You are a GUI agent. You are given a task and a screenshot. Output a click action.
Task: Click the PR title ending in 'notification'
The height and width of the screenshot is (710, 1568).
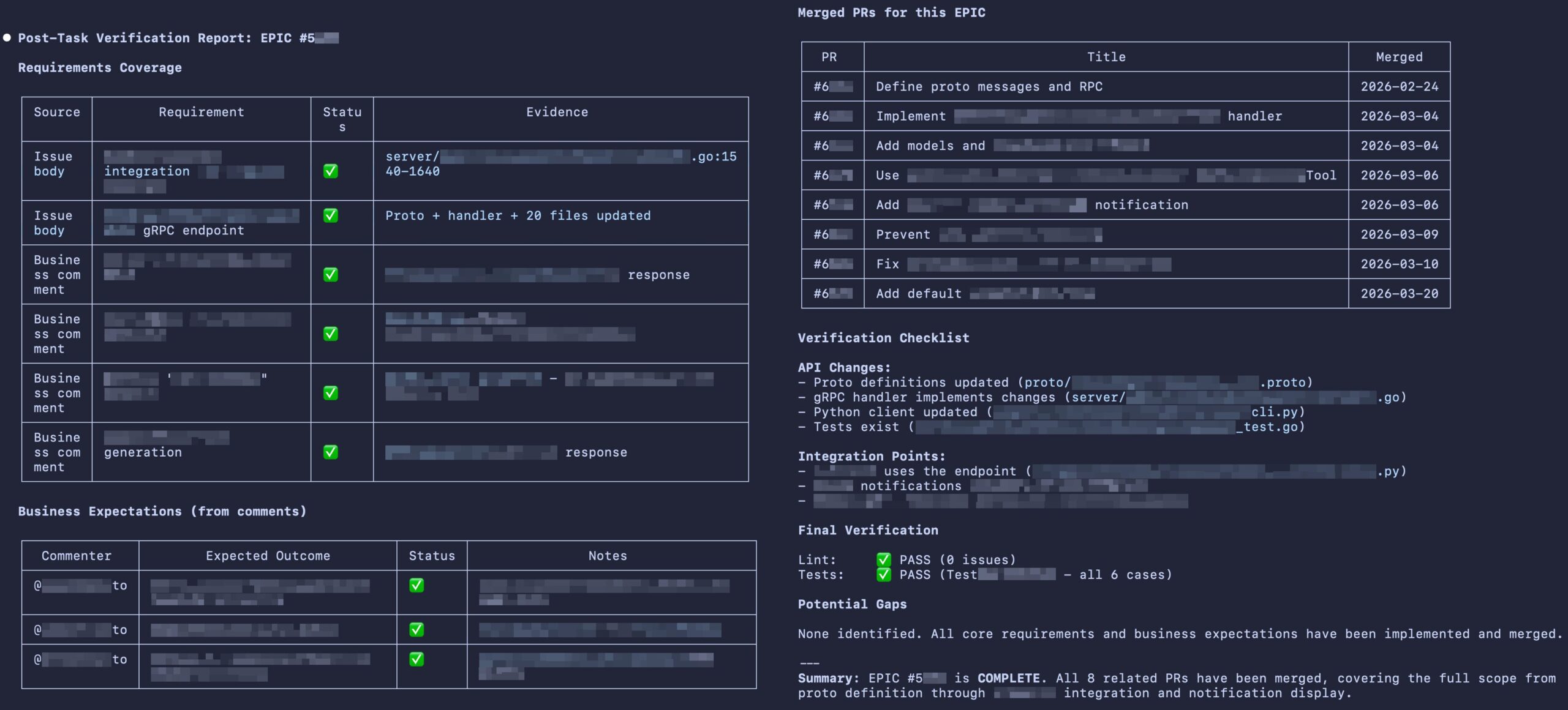[x=1032, y=205]
